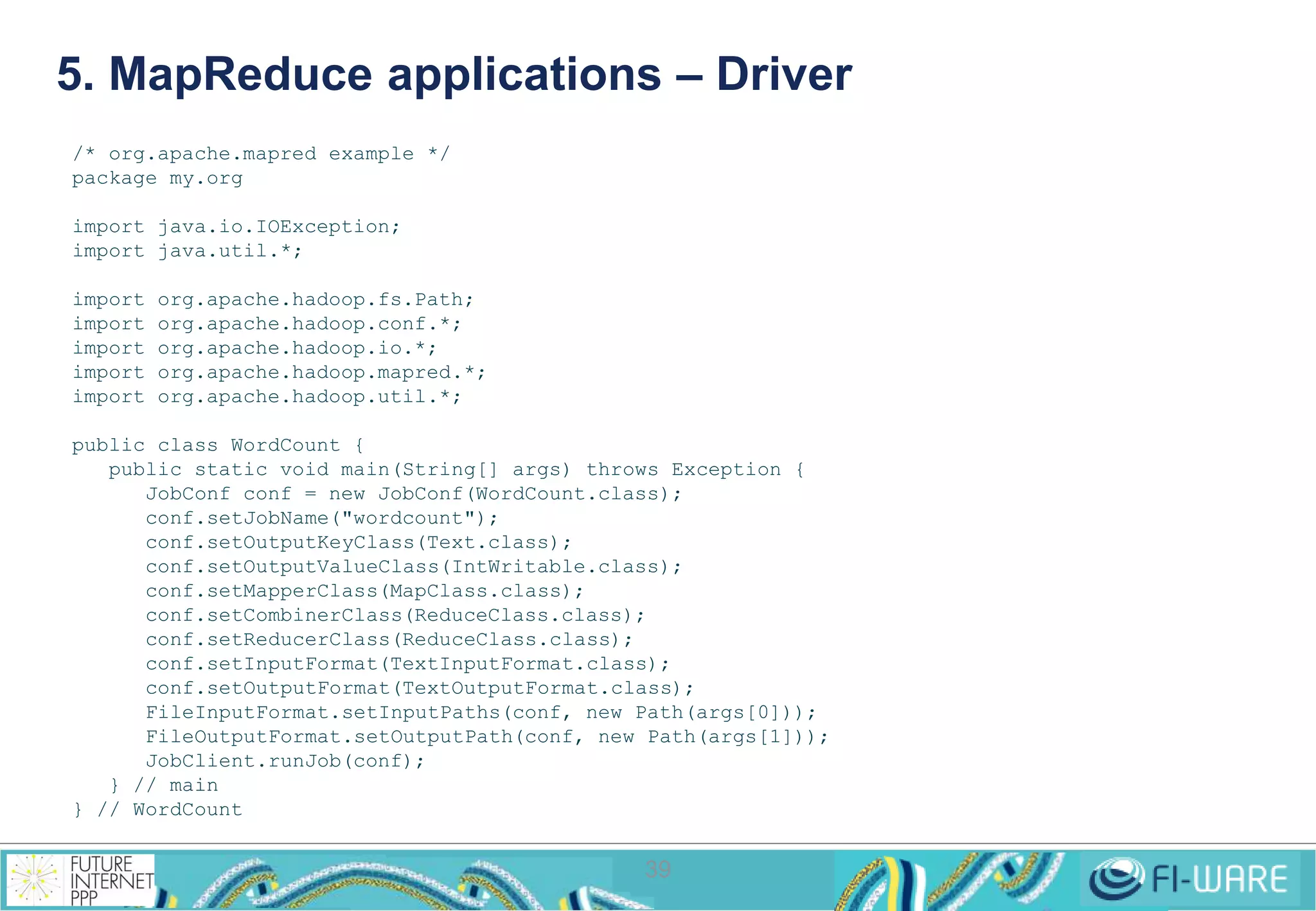Click 'import org.apache.hadoop.util.*;' line

point(267,397)
